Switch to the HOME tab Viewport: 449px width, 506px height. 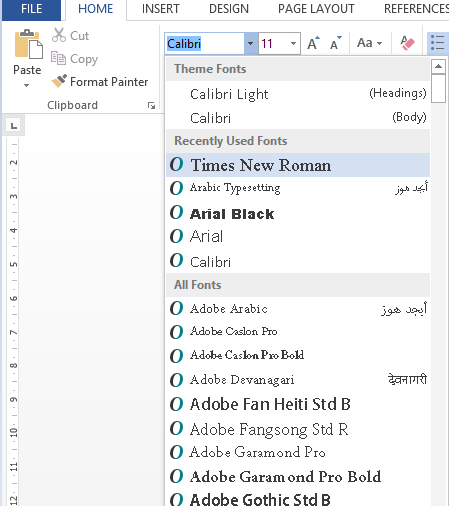pos(96,9)
